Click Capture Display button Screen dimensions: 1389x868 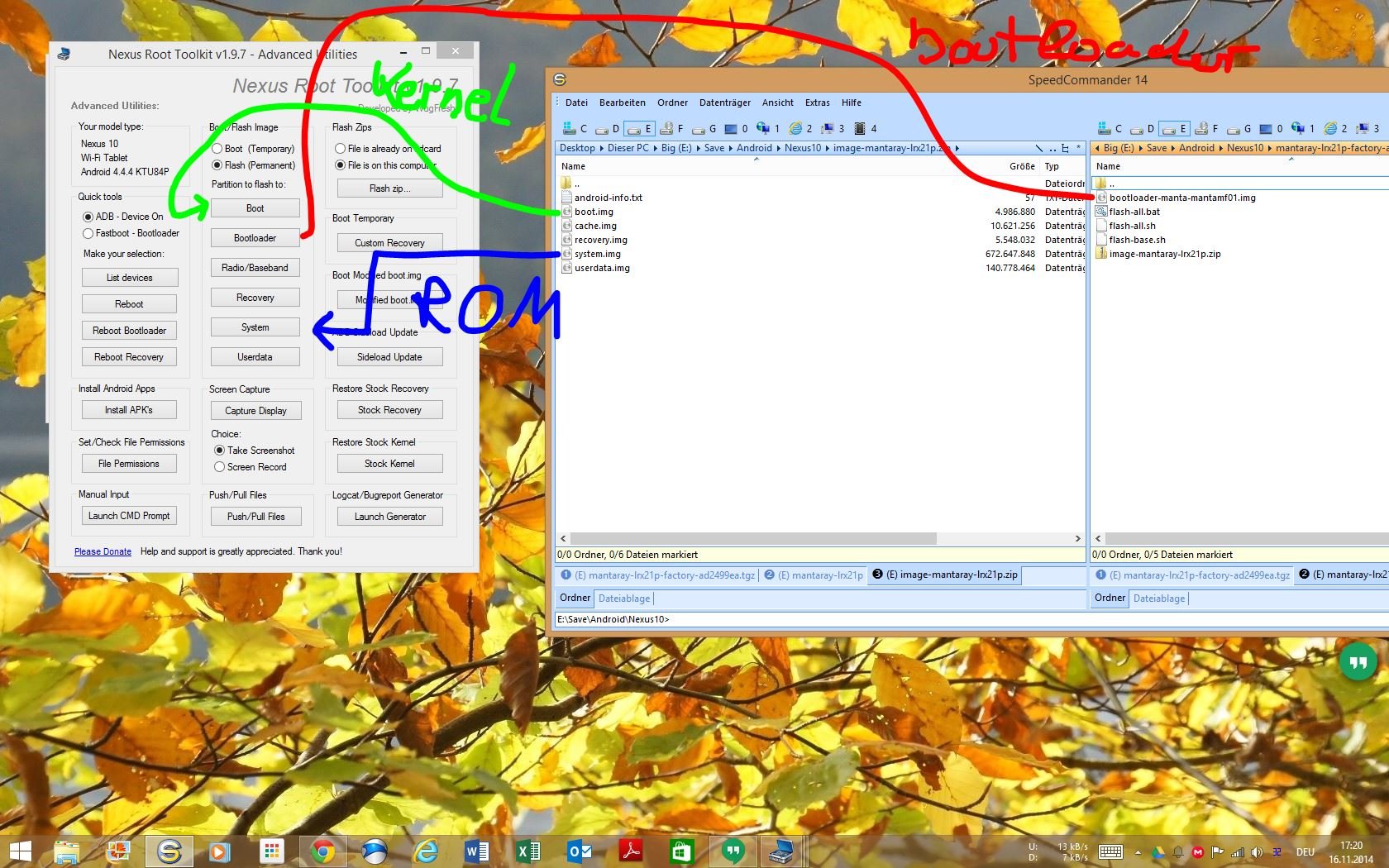point(255,411)
